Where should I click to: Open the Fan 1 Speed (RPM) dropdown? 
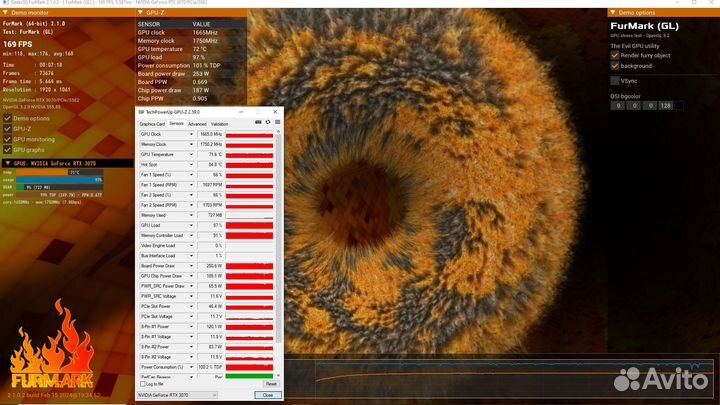pos(191,185)
